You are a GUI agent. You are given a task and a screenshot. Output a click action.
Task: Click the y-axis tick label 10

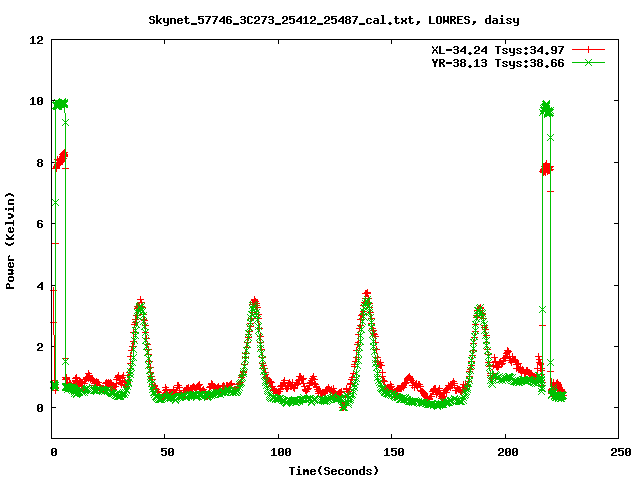(x=36, y=101)
